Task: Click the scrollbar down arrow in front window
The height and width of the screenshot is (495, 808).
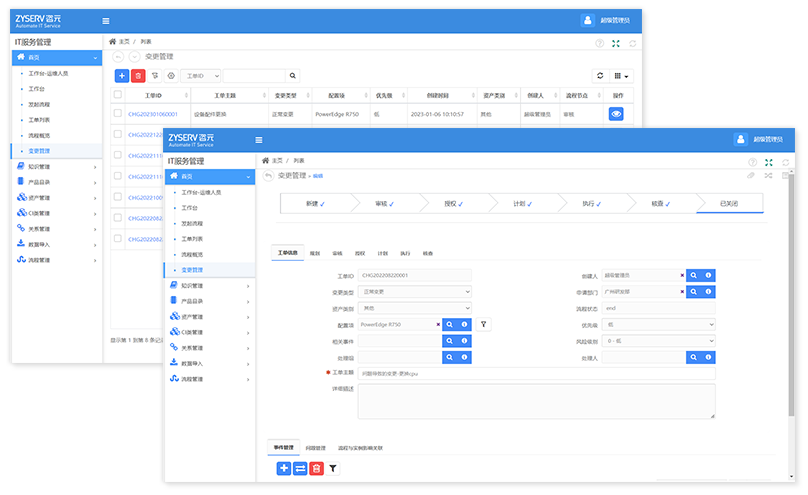Action: 791,477
